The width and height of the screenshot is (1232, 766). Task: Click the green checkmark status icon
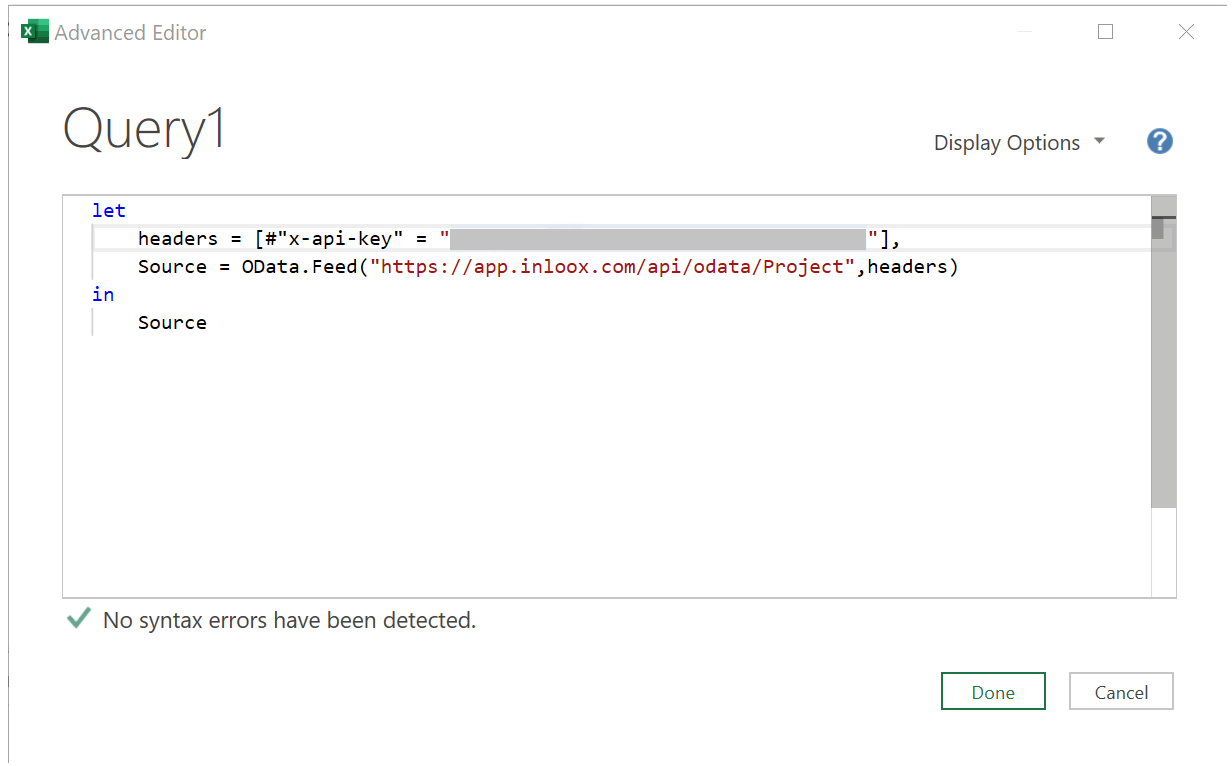coord(78,619)
